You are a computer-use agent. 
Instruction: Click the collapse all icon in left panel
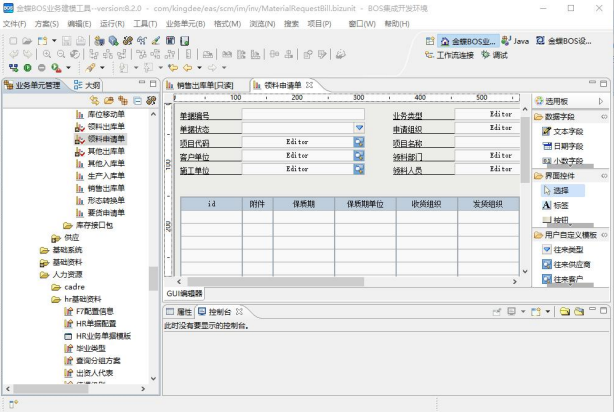click(x=137, y=101)
